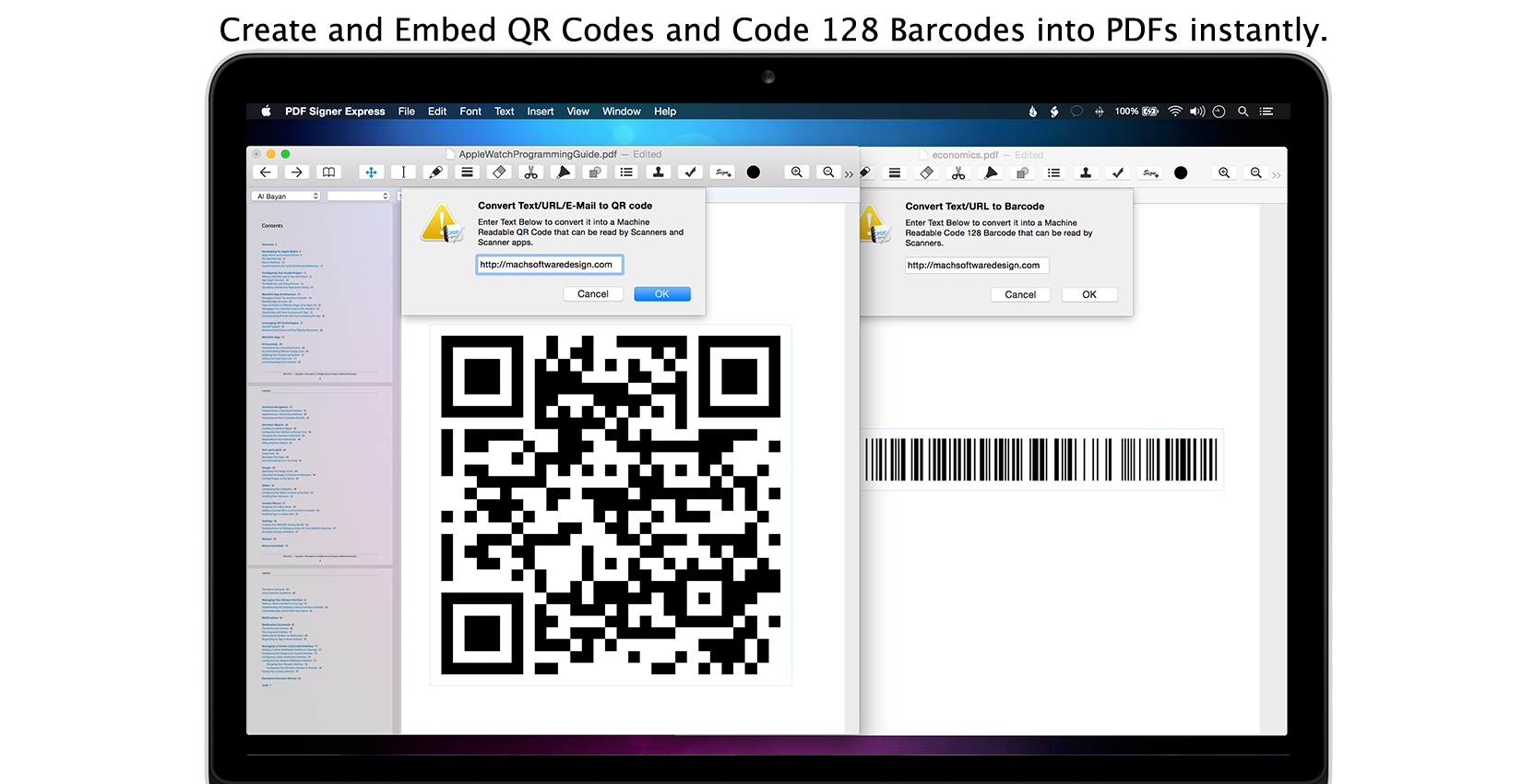This screenshot has width=1522, height=784.
Task: Click the Sign+ signature tool in AppleWatch window
Action: point(722,172)
